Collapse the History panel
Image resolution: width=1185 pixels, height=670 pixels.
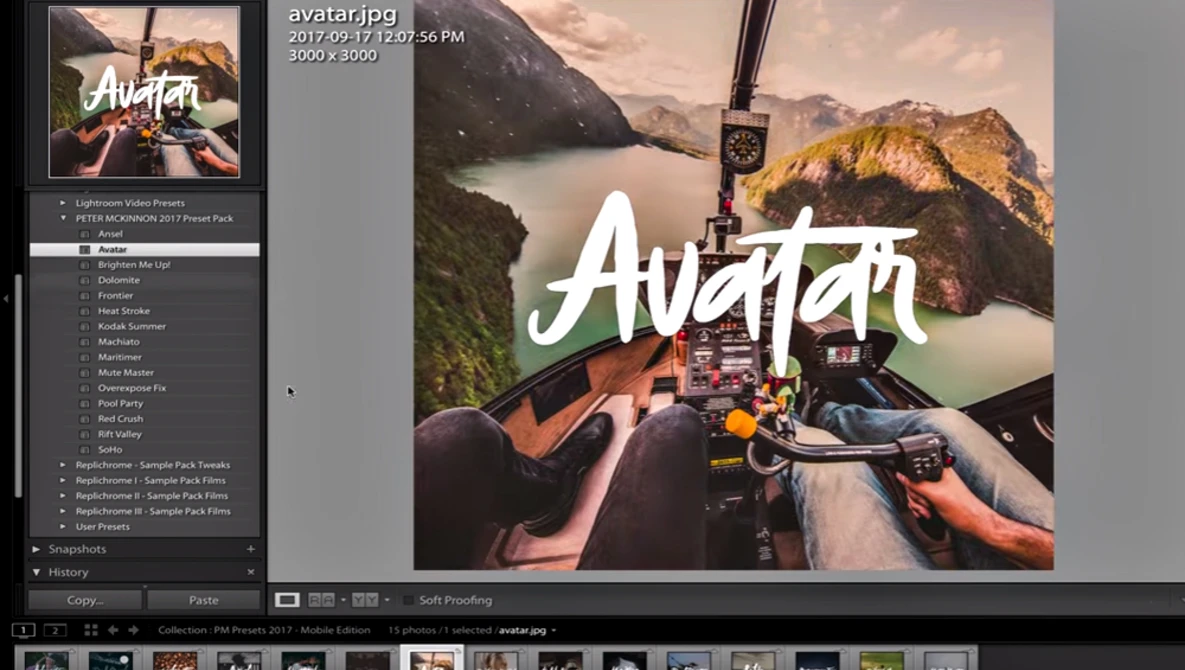tap(36, 573)
